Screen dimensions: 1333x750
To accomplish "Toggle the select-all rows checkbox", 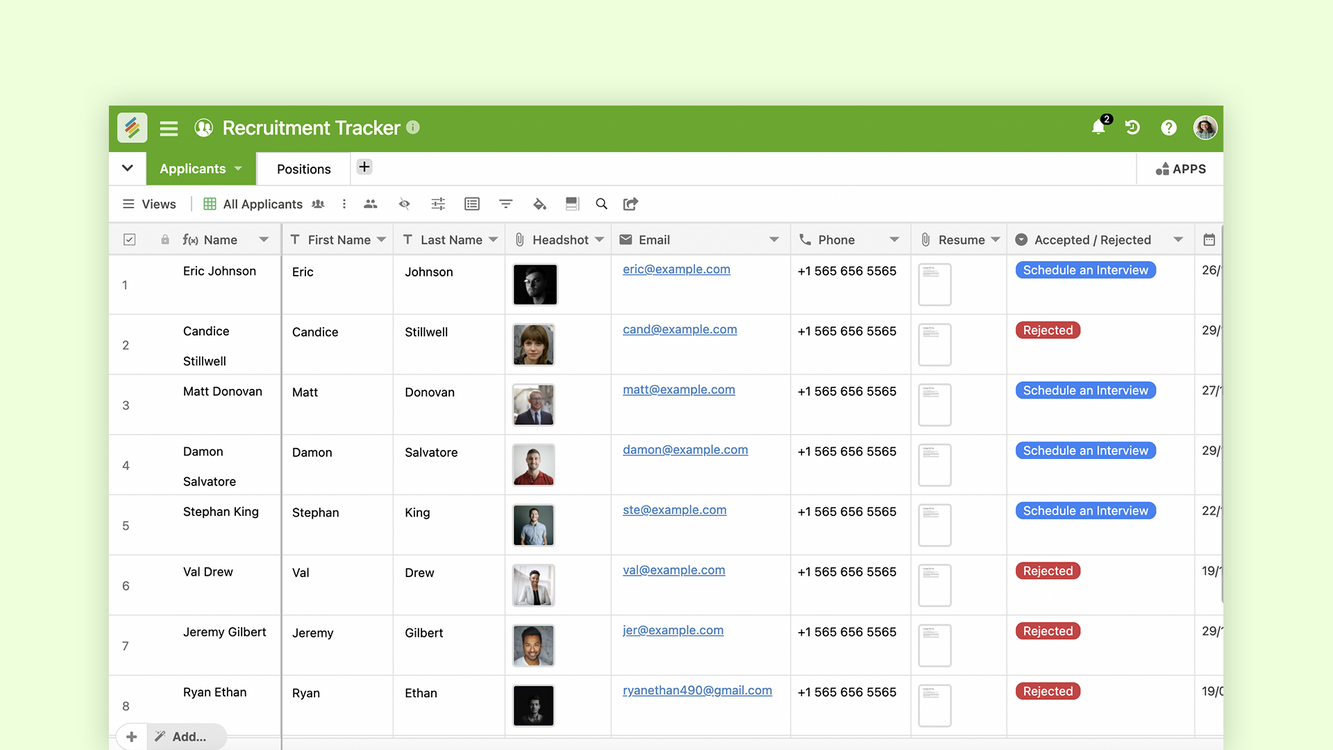I will coord(129,240).
